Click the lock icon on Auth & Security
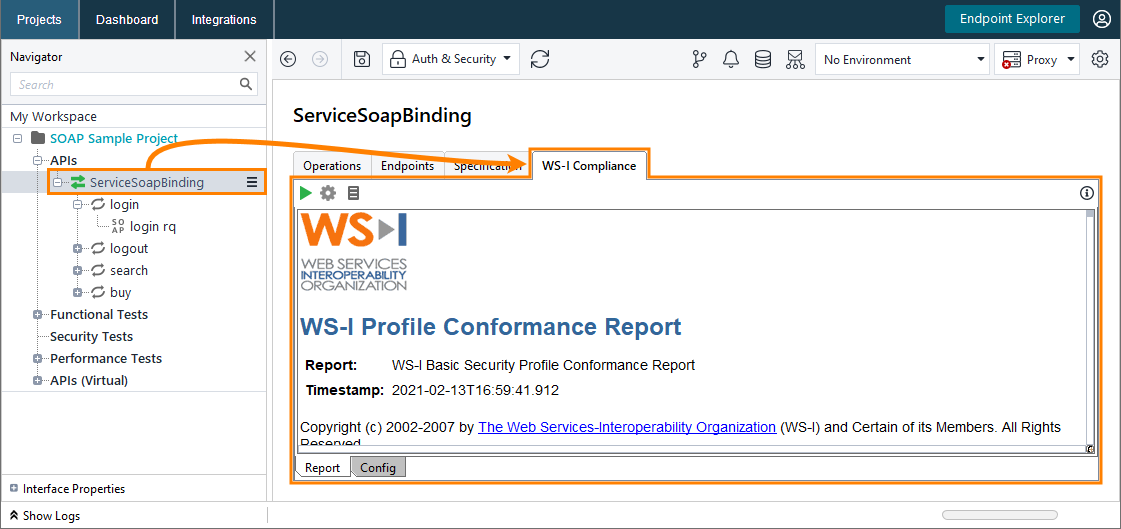This screenshot has height=529, width=1121. pos(397,59)
